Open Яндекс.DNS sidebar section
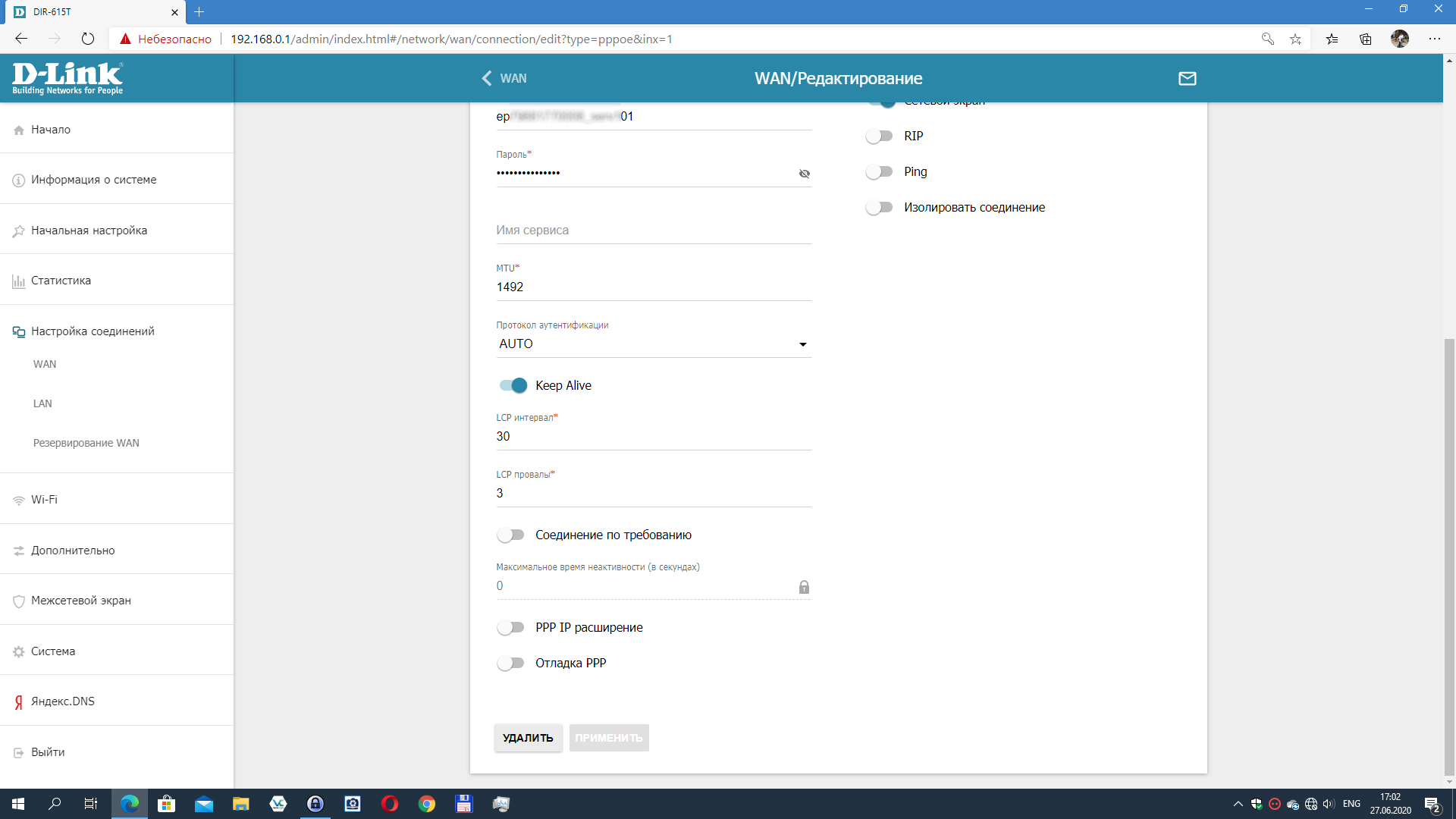This screenshot has height=819, width=1456. click(x=63, y=701)
